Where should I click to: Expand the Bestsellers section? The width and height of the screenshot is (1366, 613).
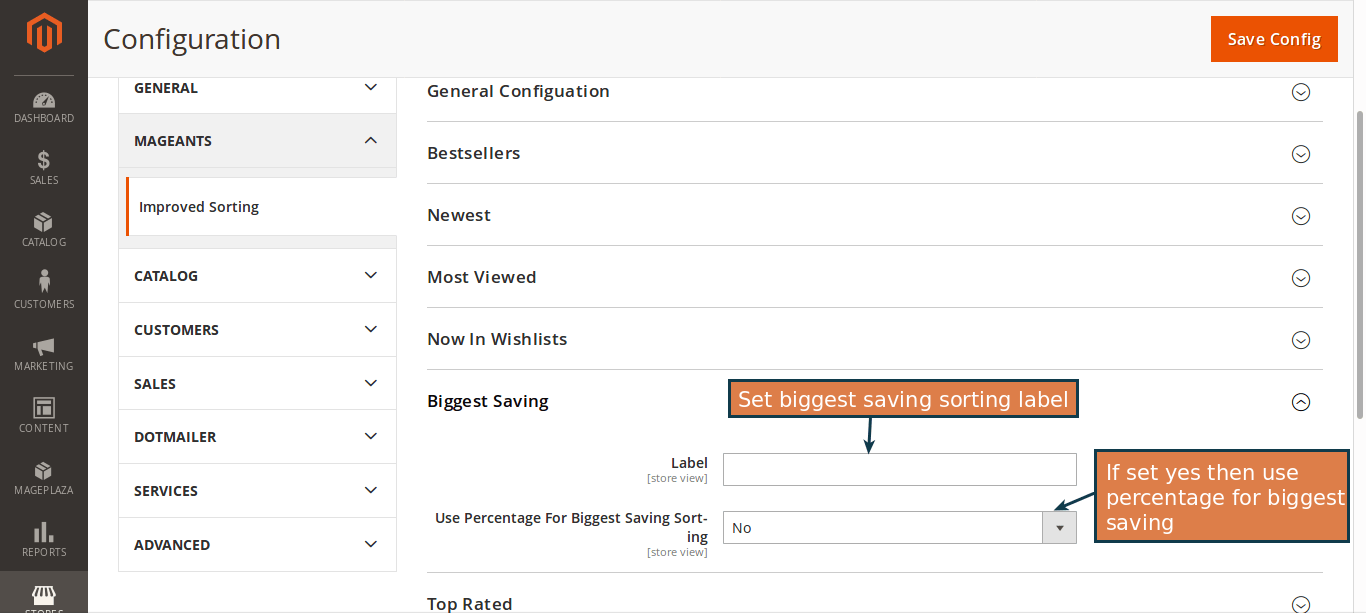click(1301, 154)
